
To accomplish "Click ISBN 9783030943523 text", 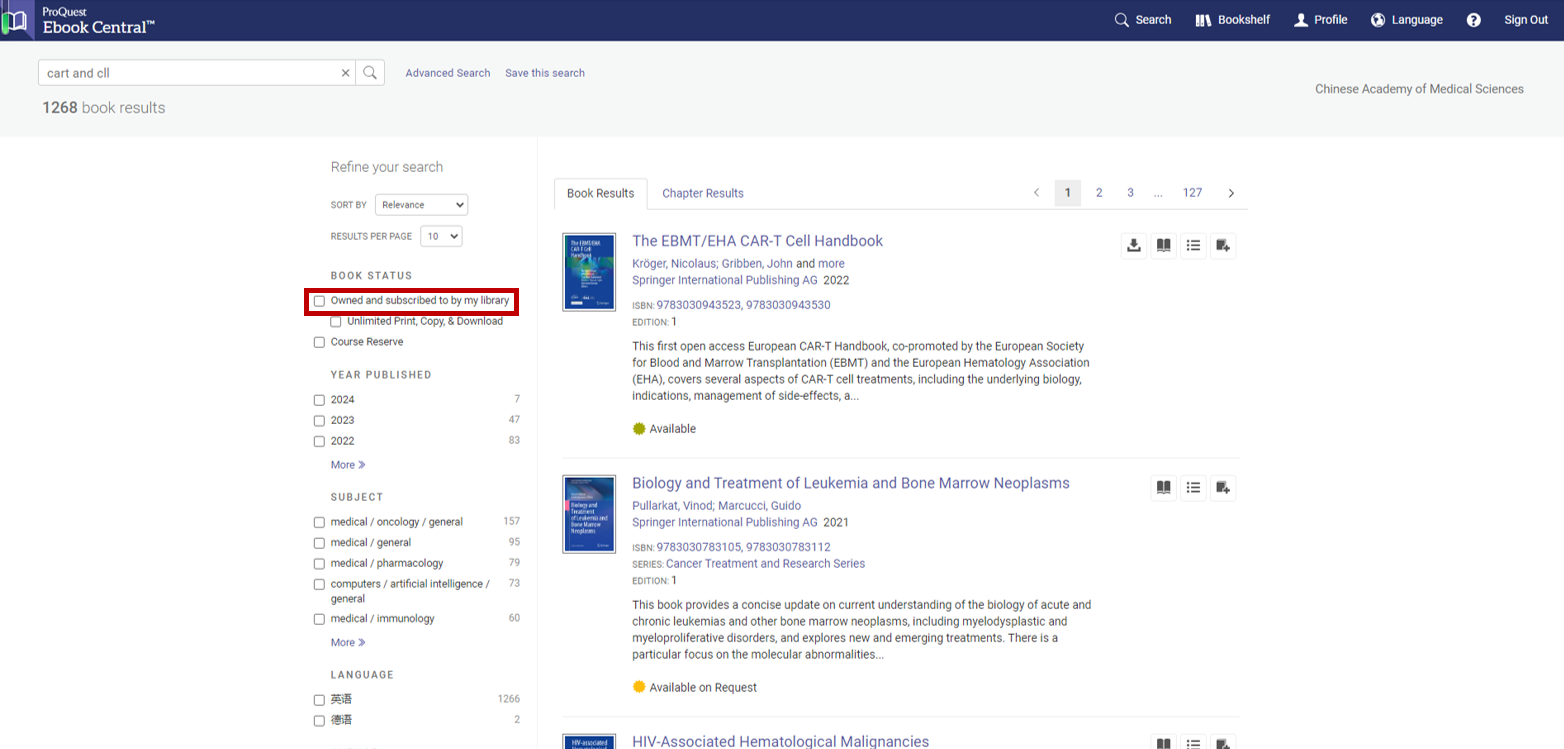I will coord(698,305).
